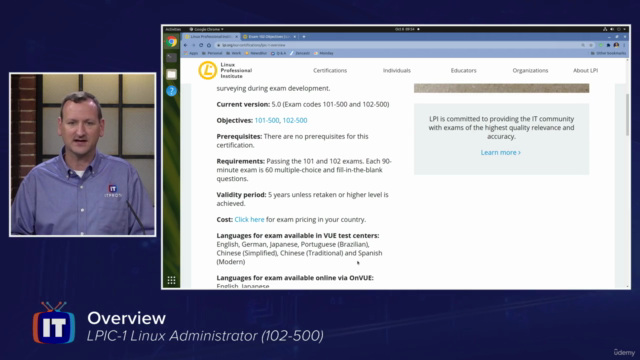The image size is (640, 360).
Task: Open the Google Chrome app menu dropdown
Action: (x=207, y=29)
